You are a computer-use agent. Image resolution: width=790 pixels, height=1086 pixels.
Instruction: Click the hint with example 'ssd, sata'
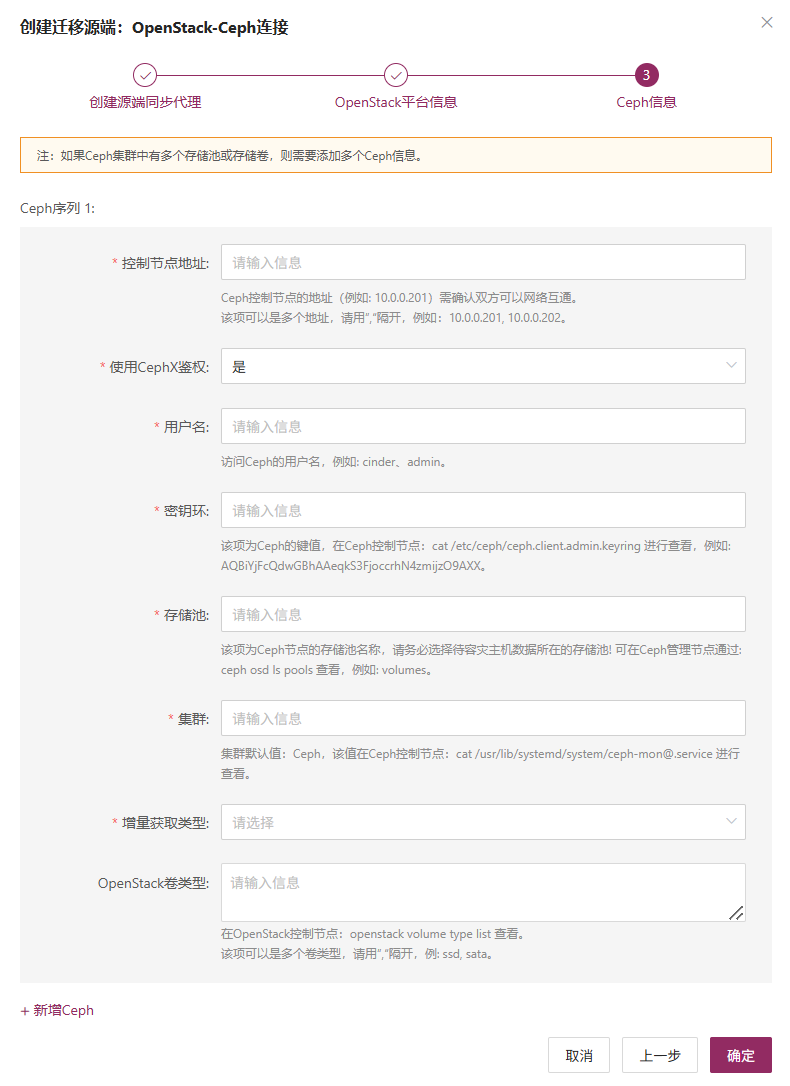click(357, 954)
